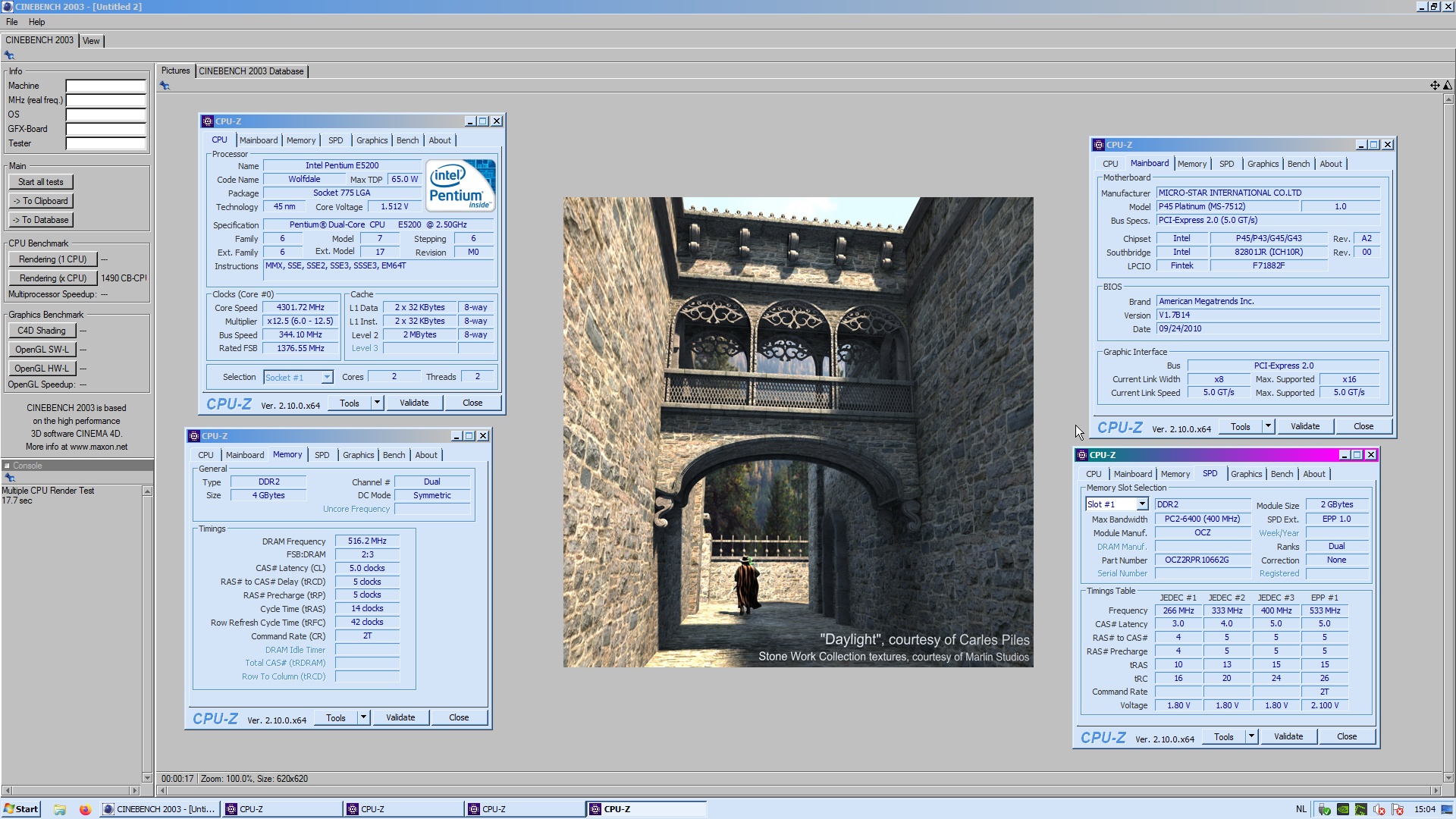The height and width of the screenshot is (819, 1456).
Task: Click CPU-Z title icon of Memory tab window
Action: (194, 436)
